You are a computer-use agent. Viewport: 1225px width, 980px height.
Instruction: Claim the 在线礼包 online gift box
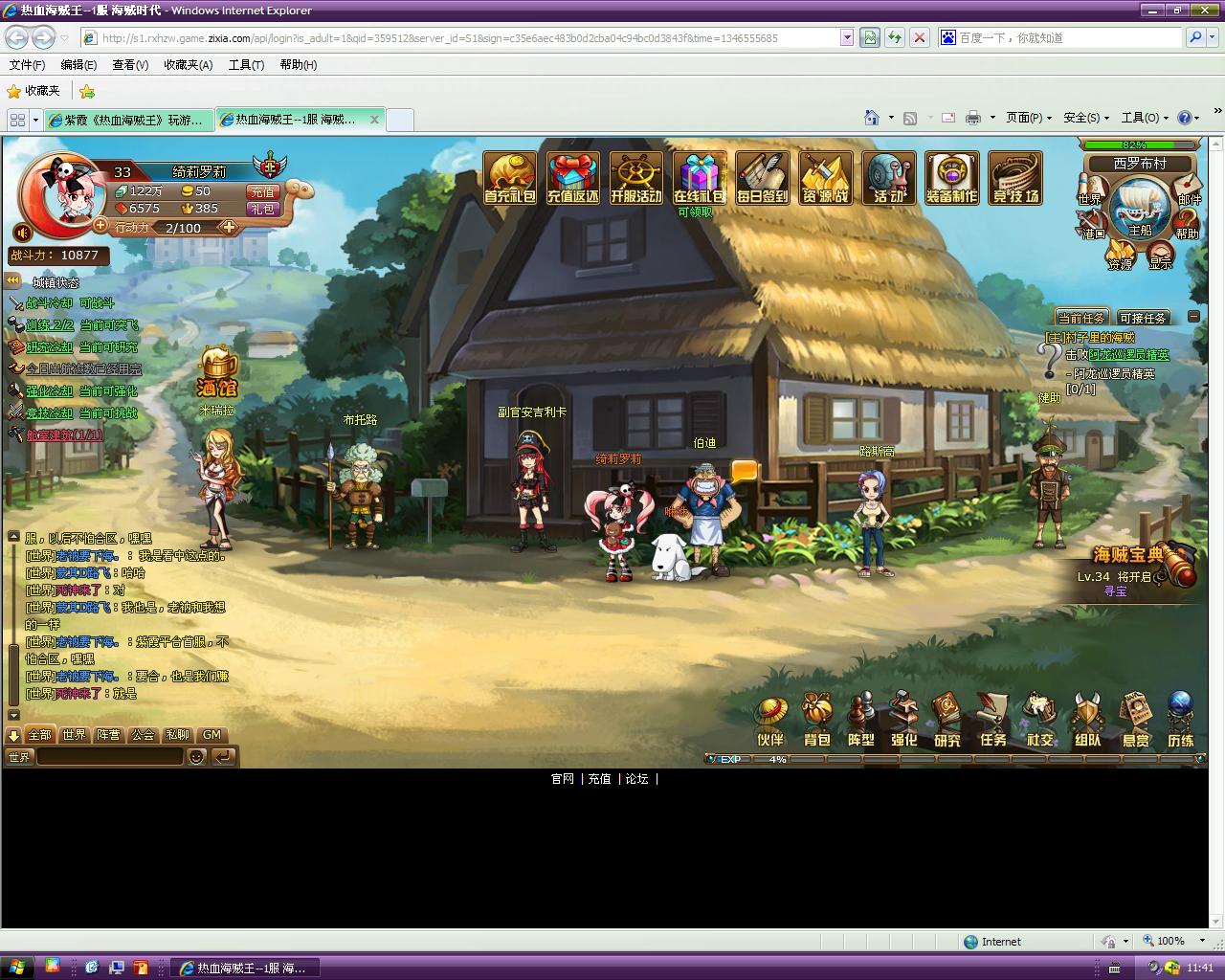pos(700,178)
